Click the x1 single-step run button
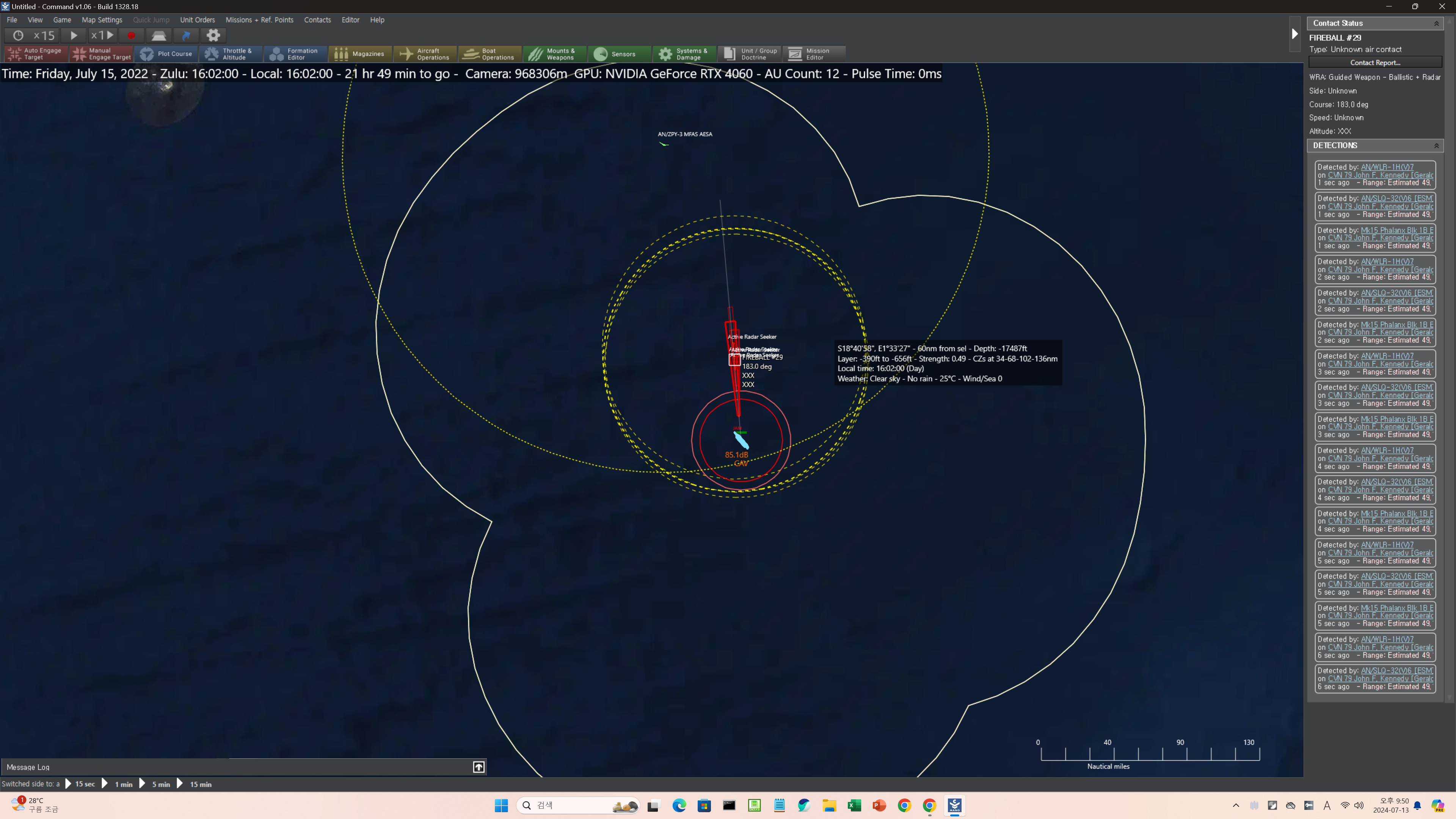Viewport: 1456px width, 819px height. 102,36
